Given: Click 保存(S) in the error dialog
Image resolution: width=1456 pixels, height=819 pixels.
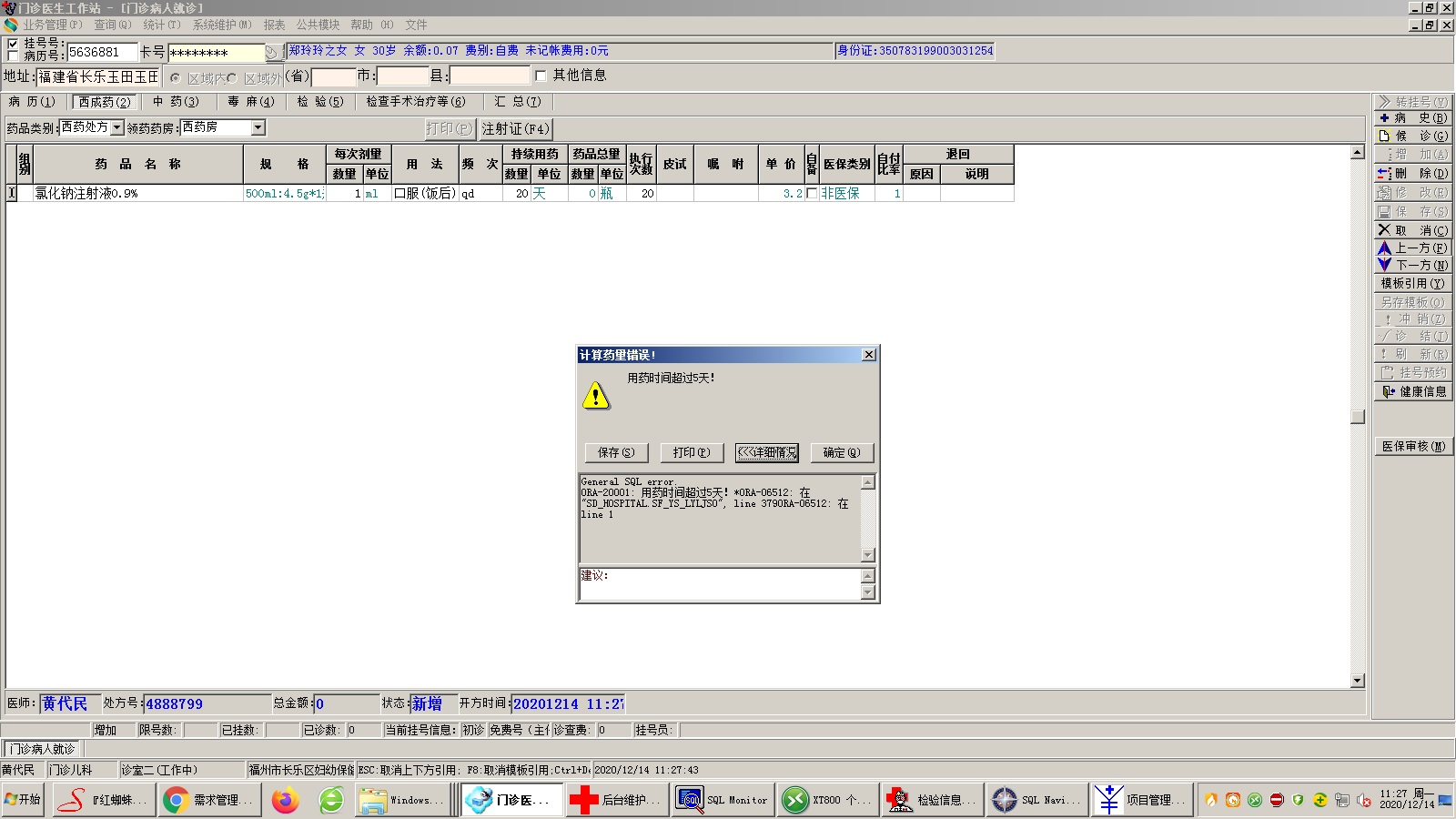Looking at the screenshot, I should click(616, 452).
